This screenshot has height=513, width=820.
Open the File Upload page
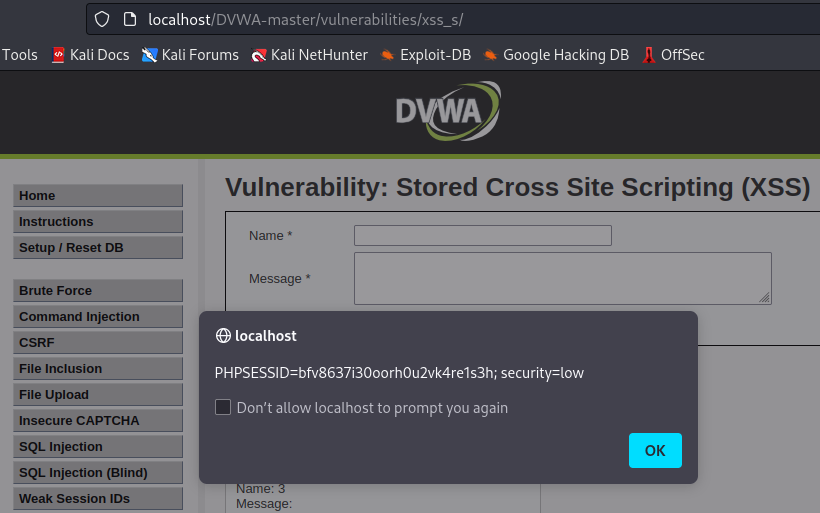point(98,395)
